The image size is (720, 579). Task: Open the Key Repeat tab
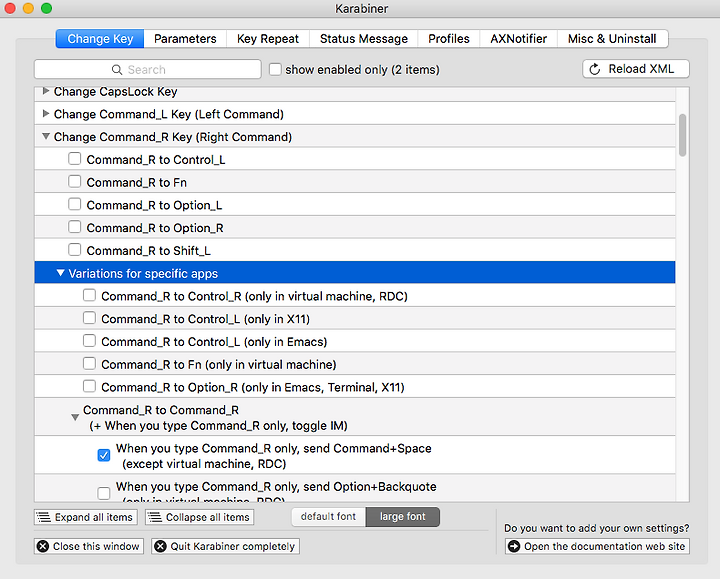[268, 39]
